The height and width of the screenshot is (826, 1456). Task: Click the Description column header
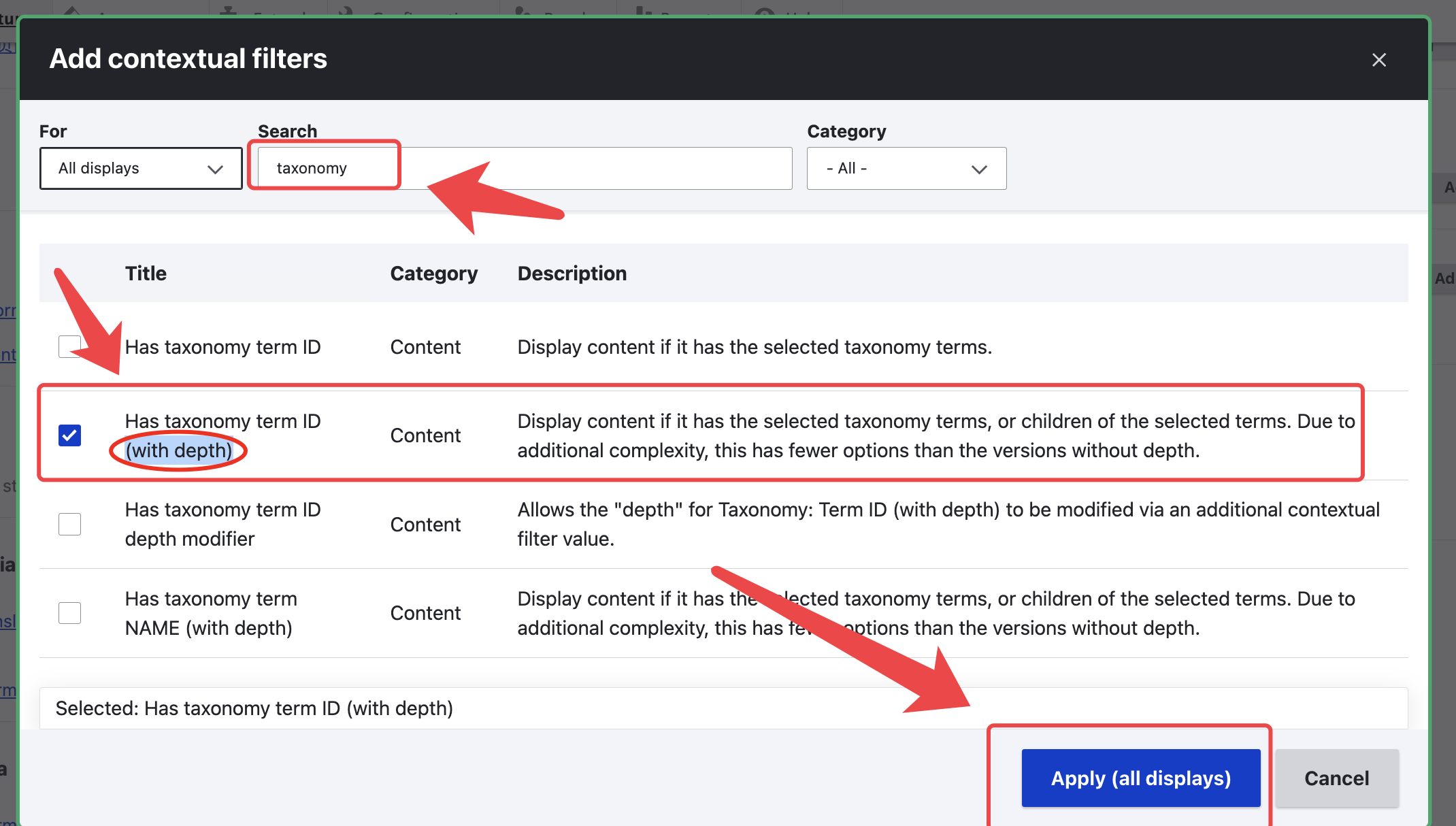[x=572, y=274]
